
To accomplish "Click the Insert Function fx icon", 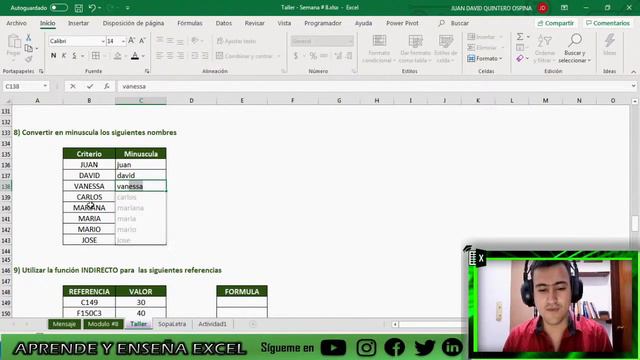I will (107, 87).
